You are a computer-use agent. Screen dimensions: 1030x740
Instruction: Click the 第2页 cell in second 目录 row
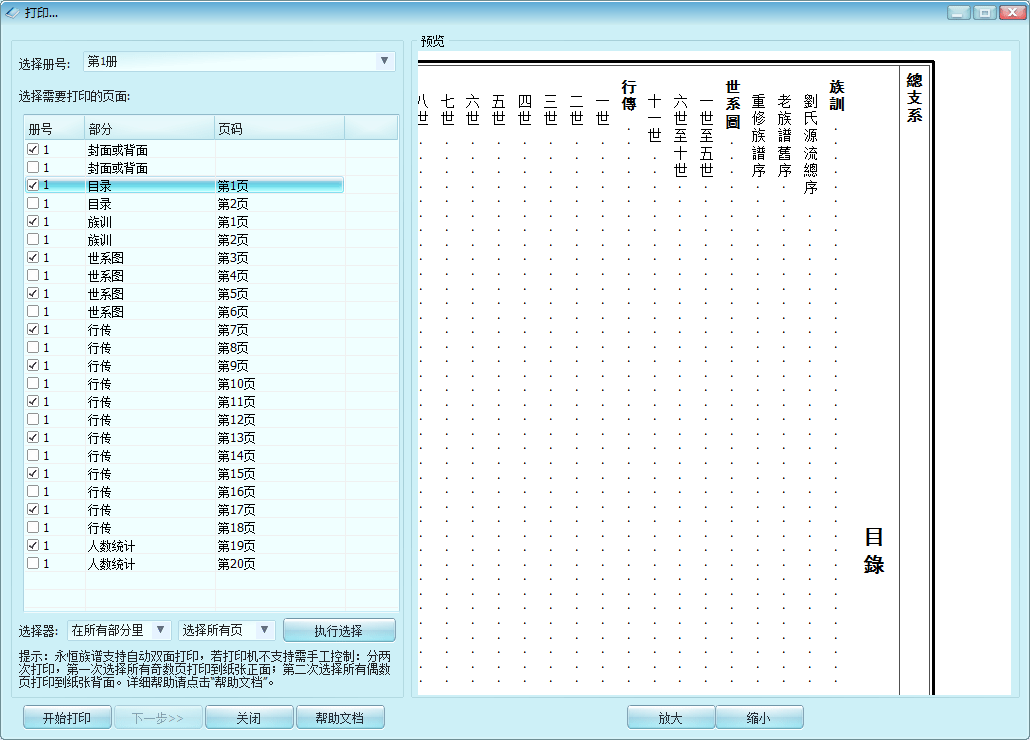[x=233, y=204]
